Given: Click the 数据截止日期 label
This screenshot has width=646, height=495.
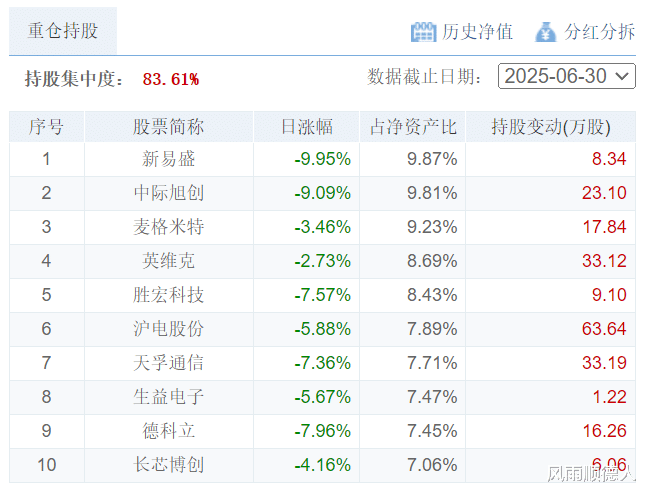Looking at the screenshot, I should (x=424, y=77).
